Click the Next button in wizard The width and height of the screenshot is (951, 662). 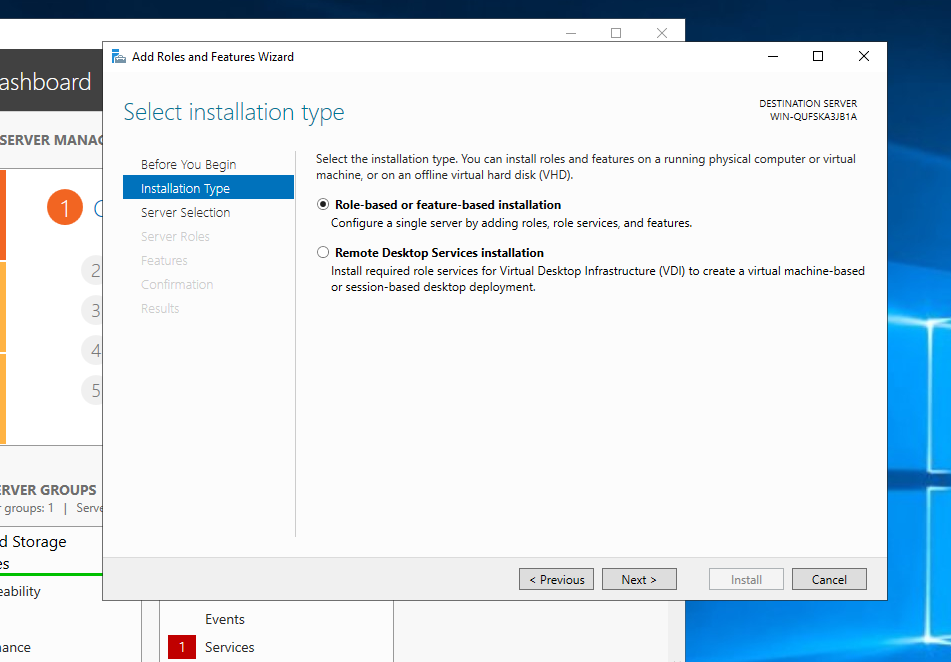pyautogui.click(x=639, y=579)
